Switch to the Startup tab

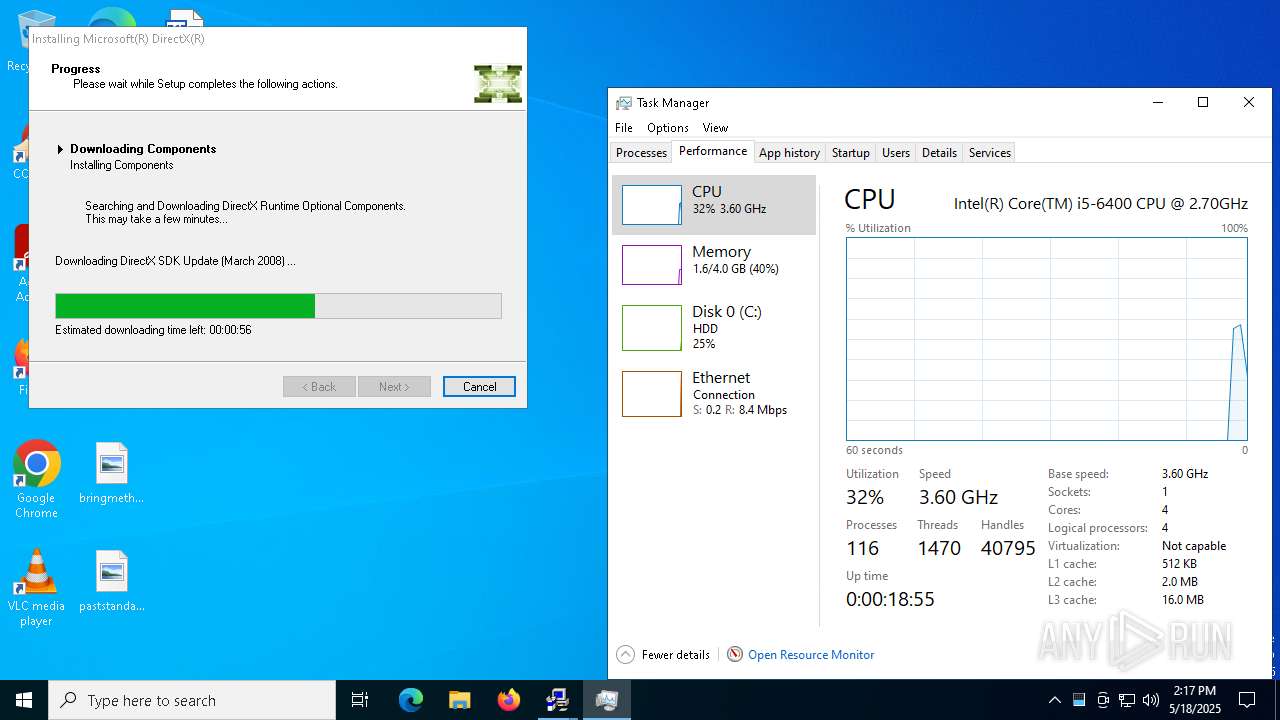[x=851, y=153]
